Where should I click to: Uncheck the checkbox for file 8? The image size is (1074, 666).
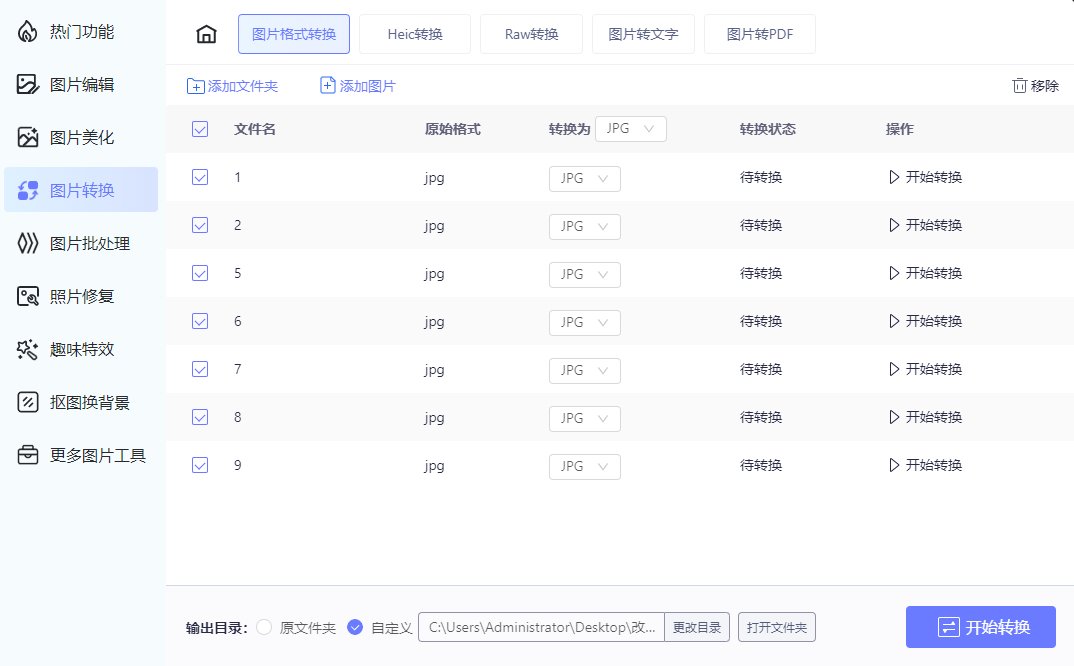pyautogui.click(x=200, y=417)
